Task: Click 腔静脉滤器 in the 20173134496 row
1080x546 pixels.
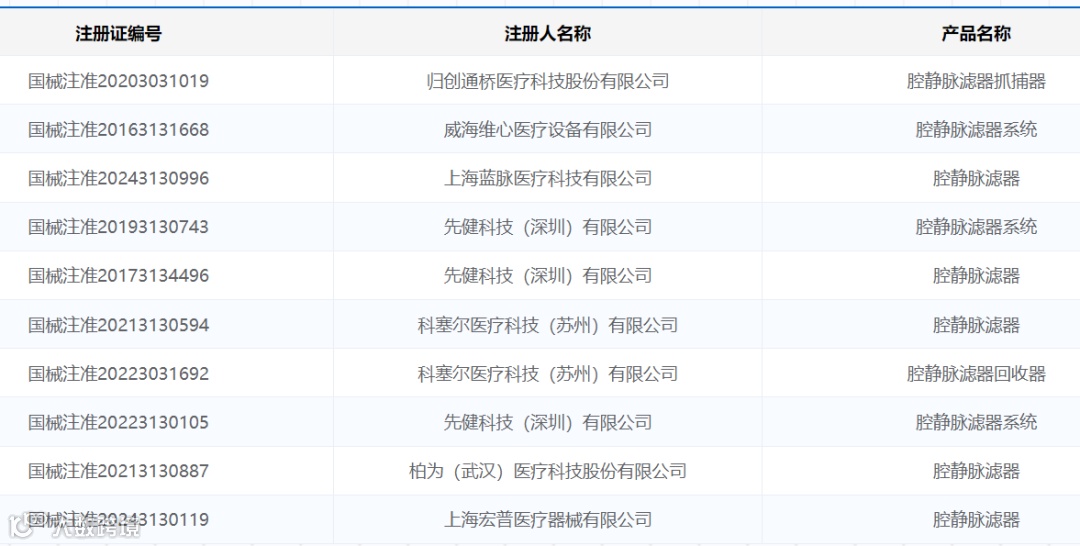Action: (x=976, y=275)
